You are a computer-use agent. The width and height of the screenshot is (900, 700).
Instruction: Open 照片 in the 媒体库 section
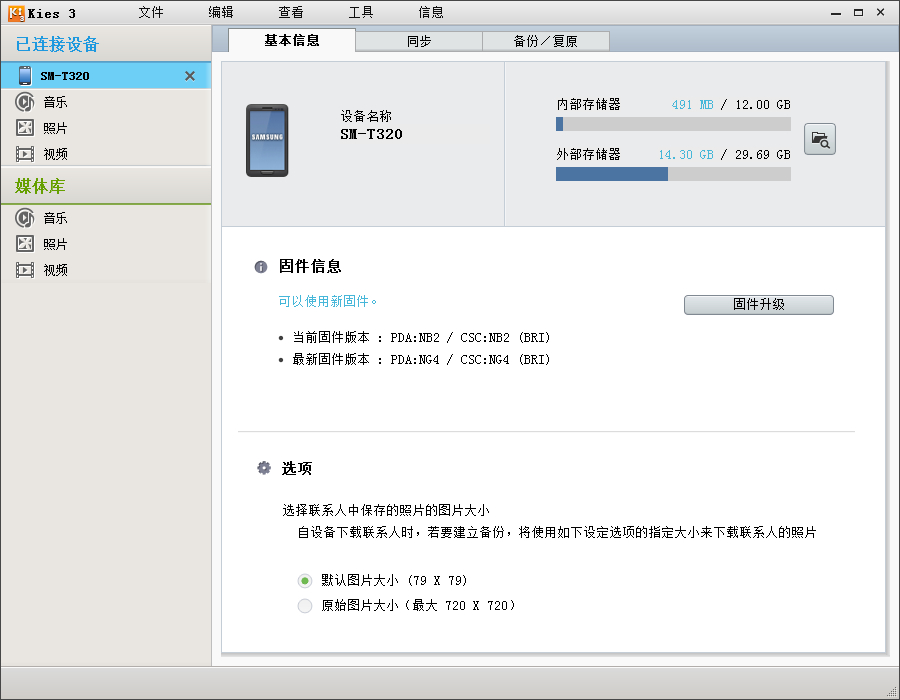pos(55,244)
